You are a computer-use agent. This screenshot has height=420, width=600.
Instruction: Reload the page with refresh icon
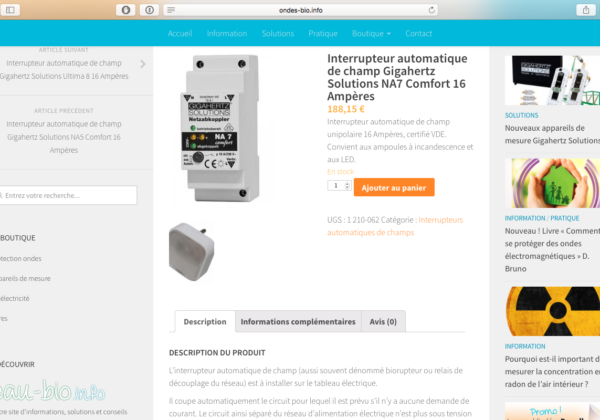(x=431, y=10)
